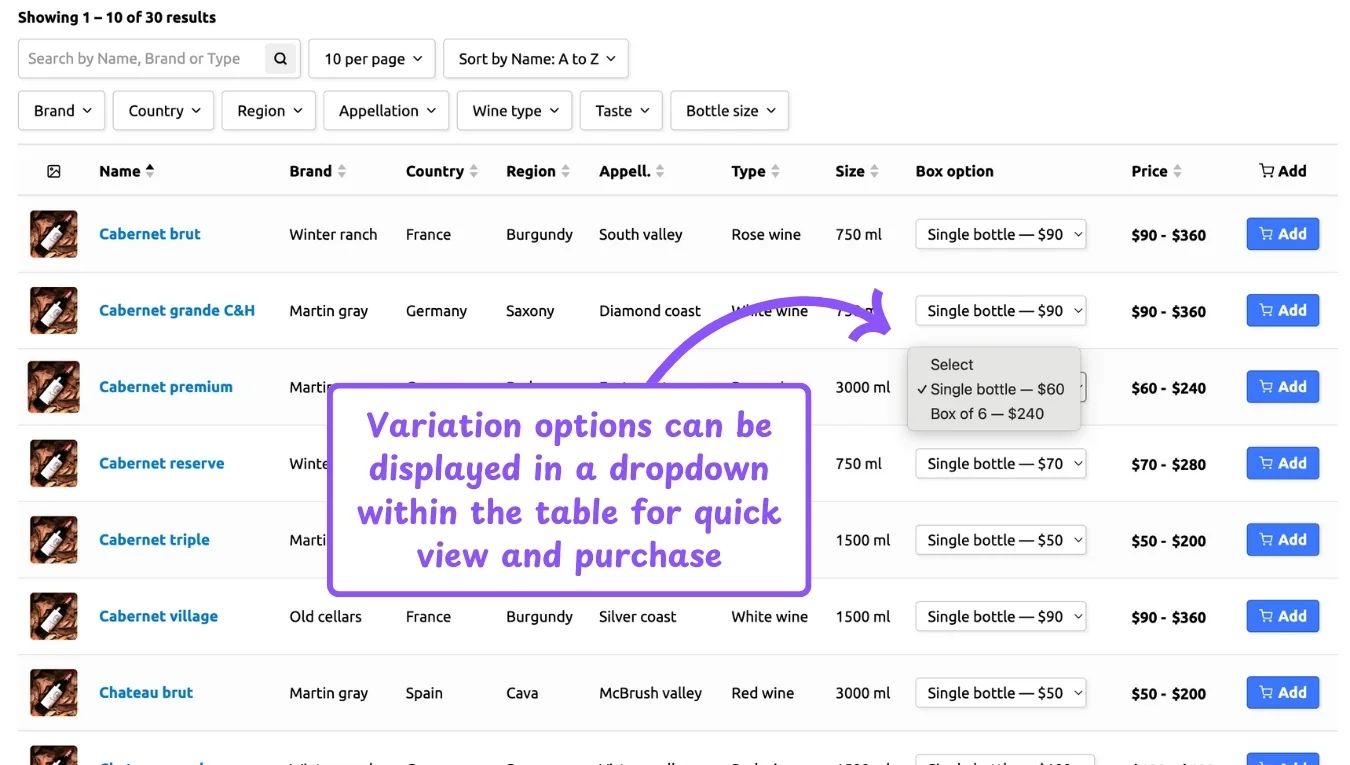Open the 10 per page dropdown
1350x765 pixels.
tap(372, 59)
